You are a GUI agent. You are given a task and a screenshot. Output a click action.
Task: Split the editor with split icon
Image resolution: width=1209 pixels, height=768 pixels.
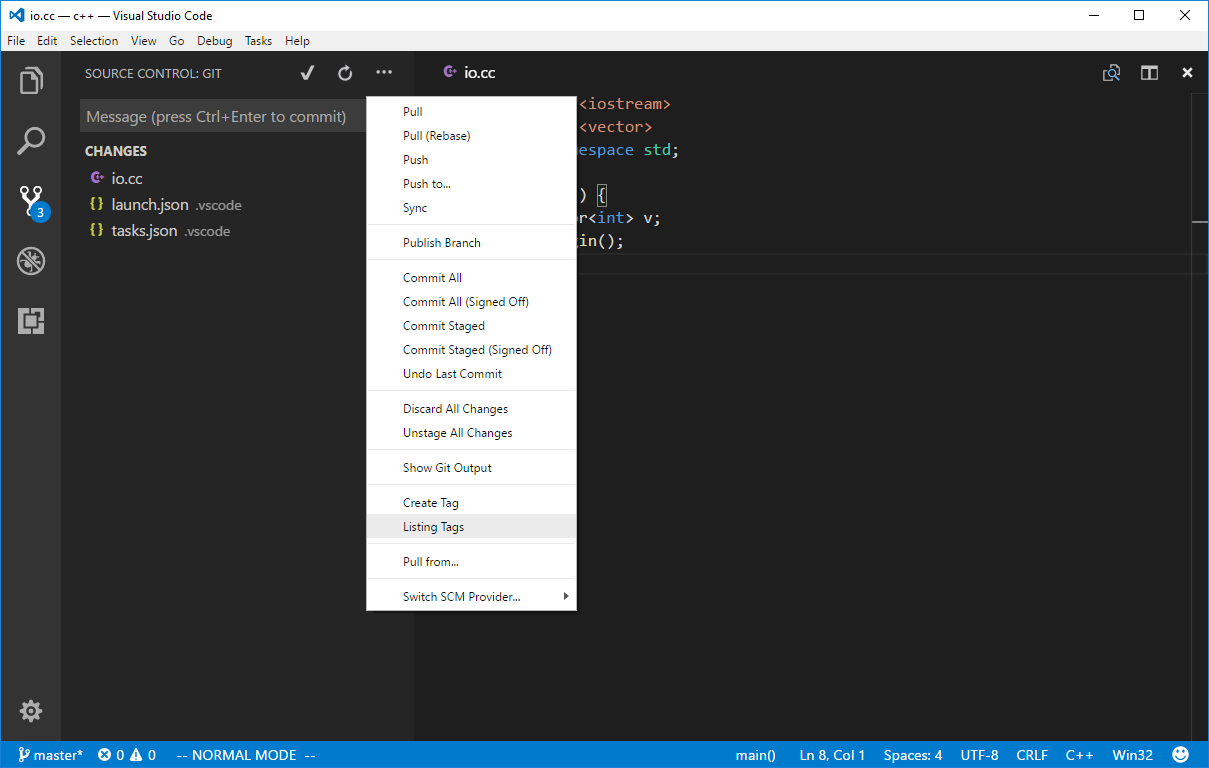[x=1150, y=73]
